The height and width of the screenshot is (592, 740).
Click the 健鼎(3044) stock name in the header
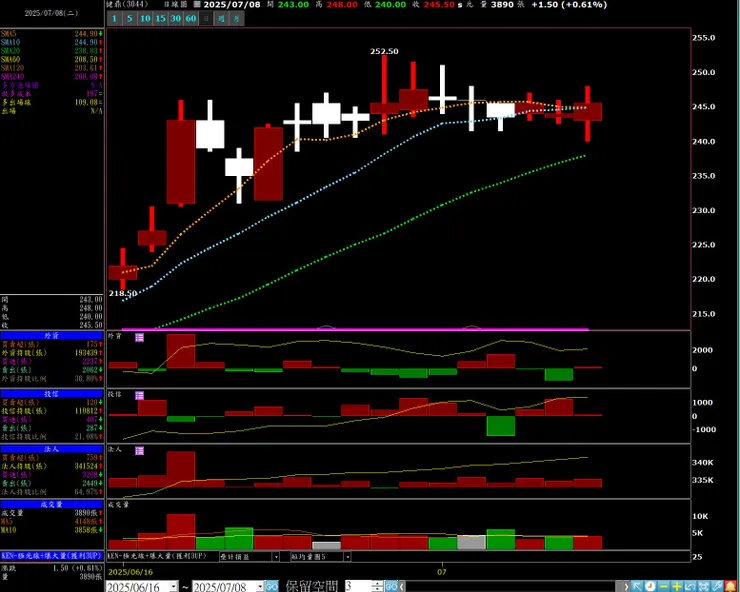tap(127, 4)
